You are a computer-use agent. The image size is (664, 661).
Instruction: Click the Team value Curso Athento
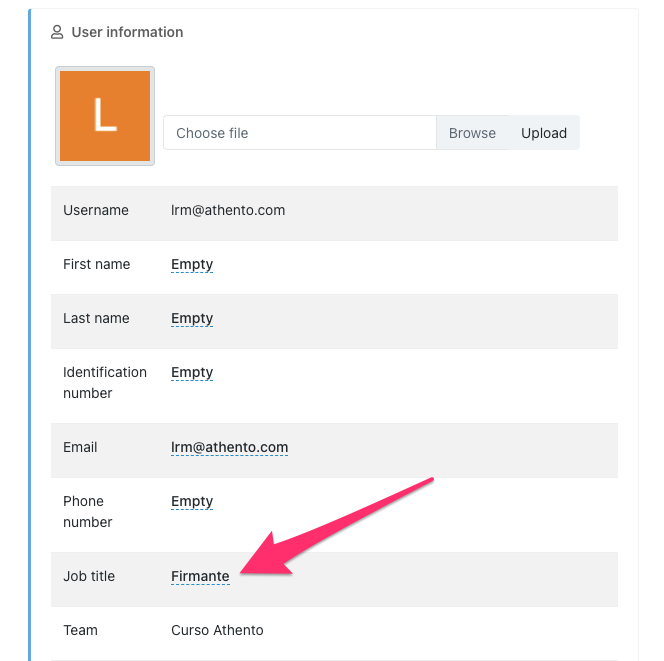(217, 631)
